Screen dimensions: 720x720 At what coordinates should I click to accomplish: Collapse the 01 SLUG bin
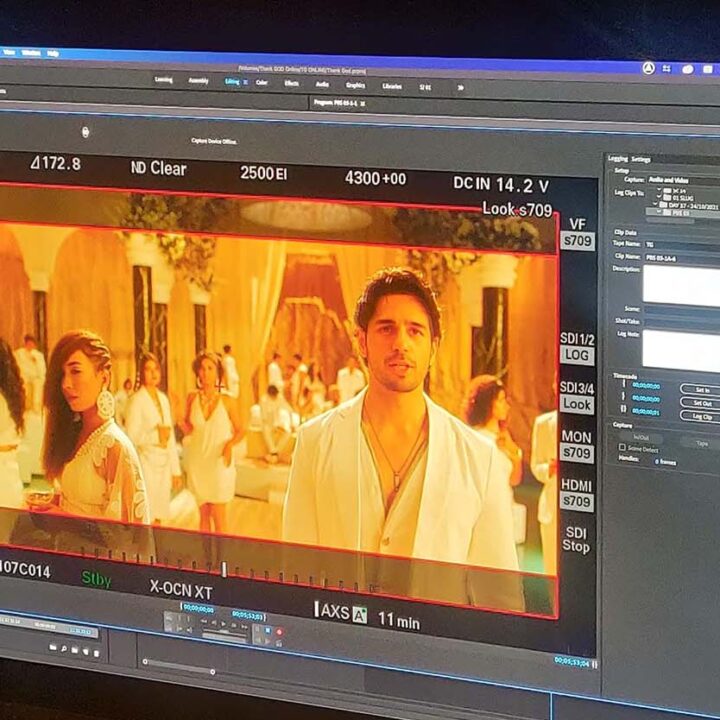tap(659, 197)
